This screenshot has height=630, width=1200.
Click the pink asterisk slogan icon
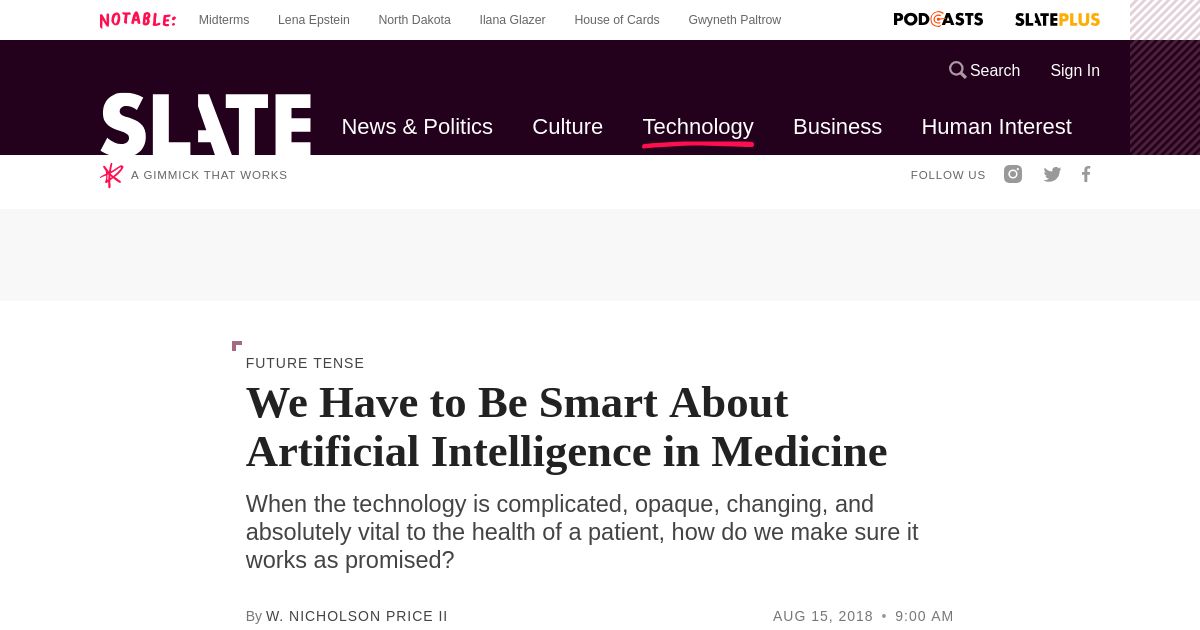click(111, 175)
